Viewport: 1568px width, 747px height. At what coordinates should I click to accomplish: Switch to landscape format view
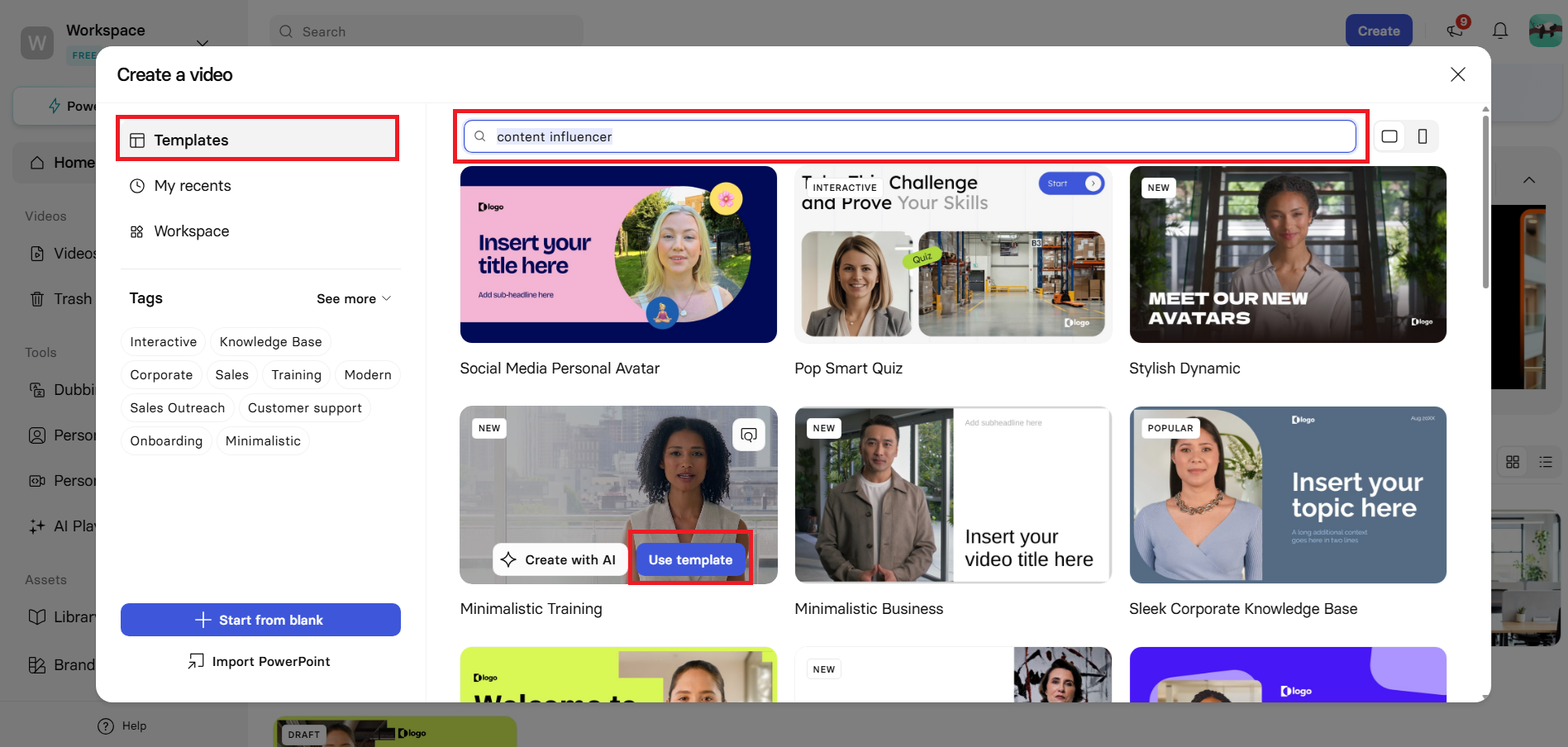coord(1389,136)
